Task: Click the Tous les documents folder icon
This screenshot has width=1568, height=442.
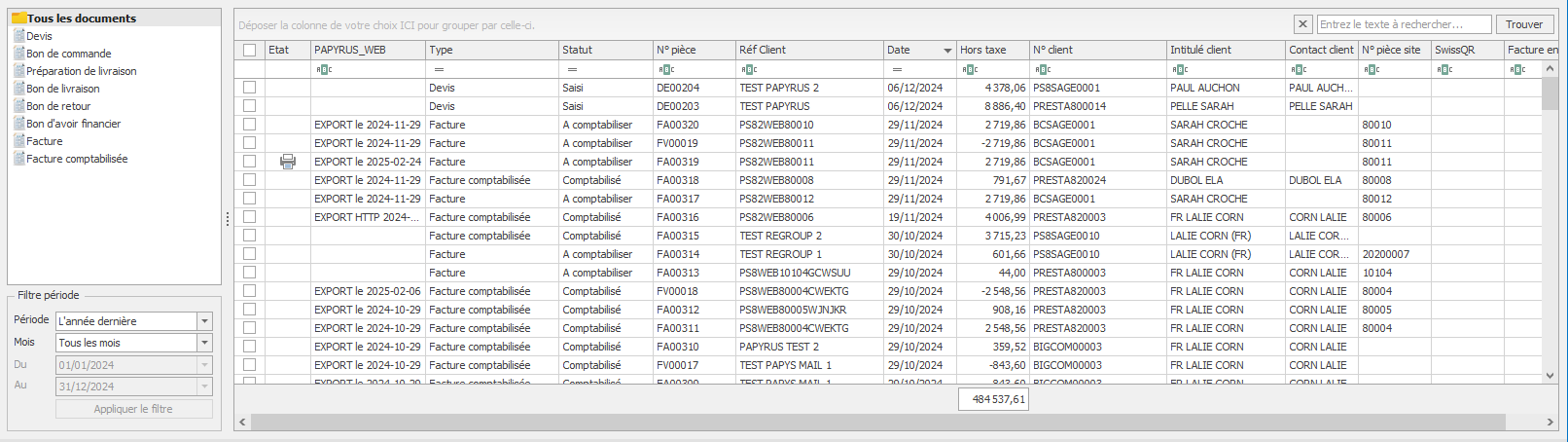Action: pyautogui.click(x=18, y=18)
